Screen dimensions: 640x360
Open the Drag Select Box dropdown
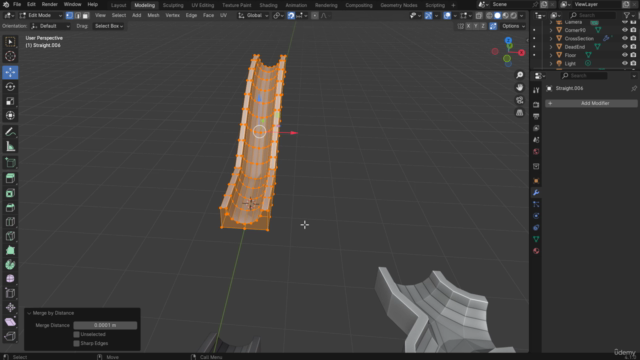(x=109, y=26)
